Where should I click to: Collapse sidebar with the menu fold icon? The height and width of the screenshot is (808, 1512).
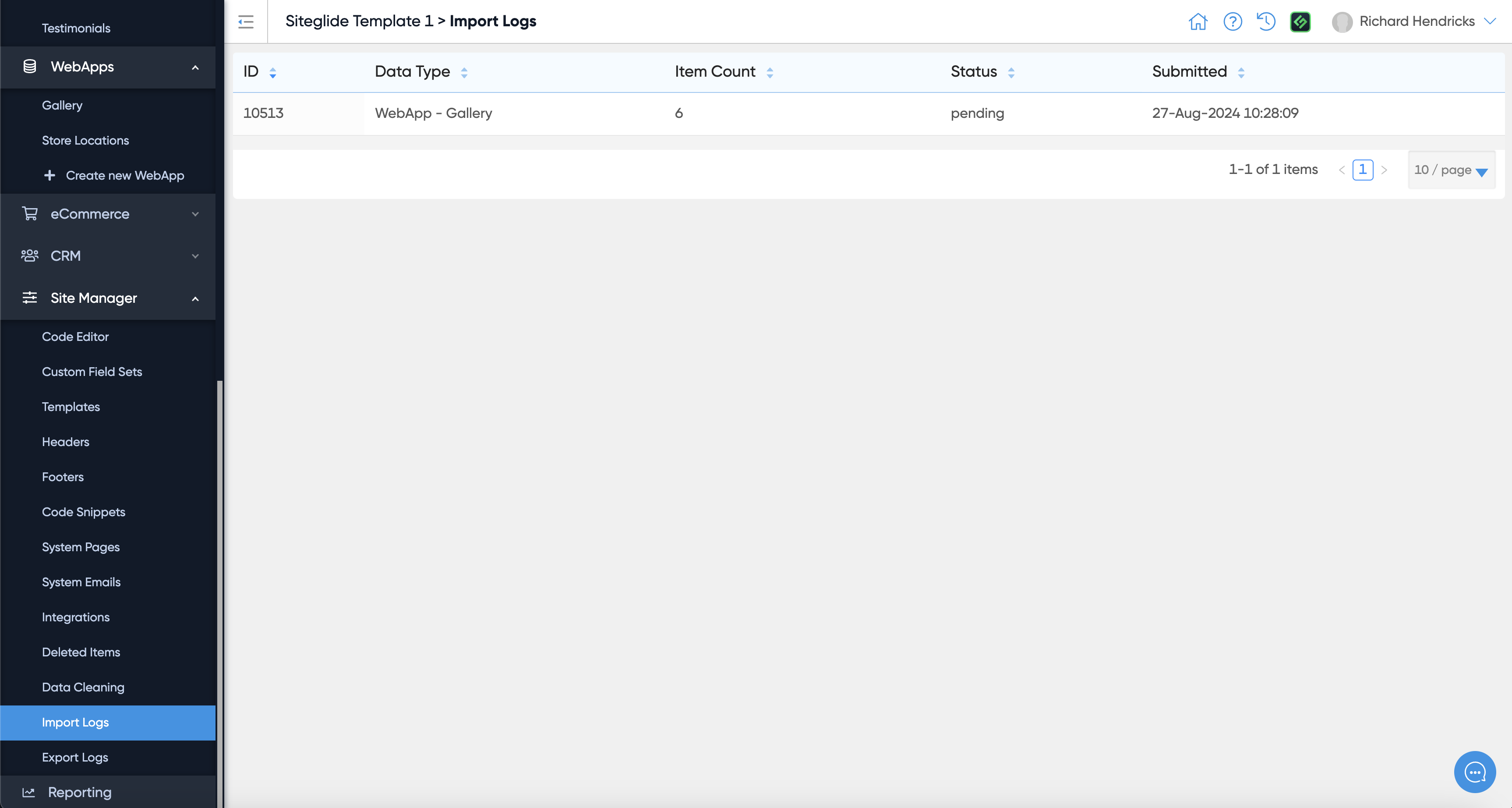point(246,22)
